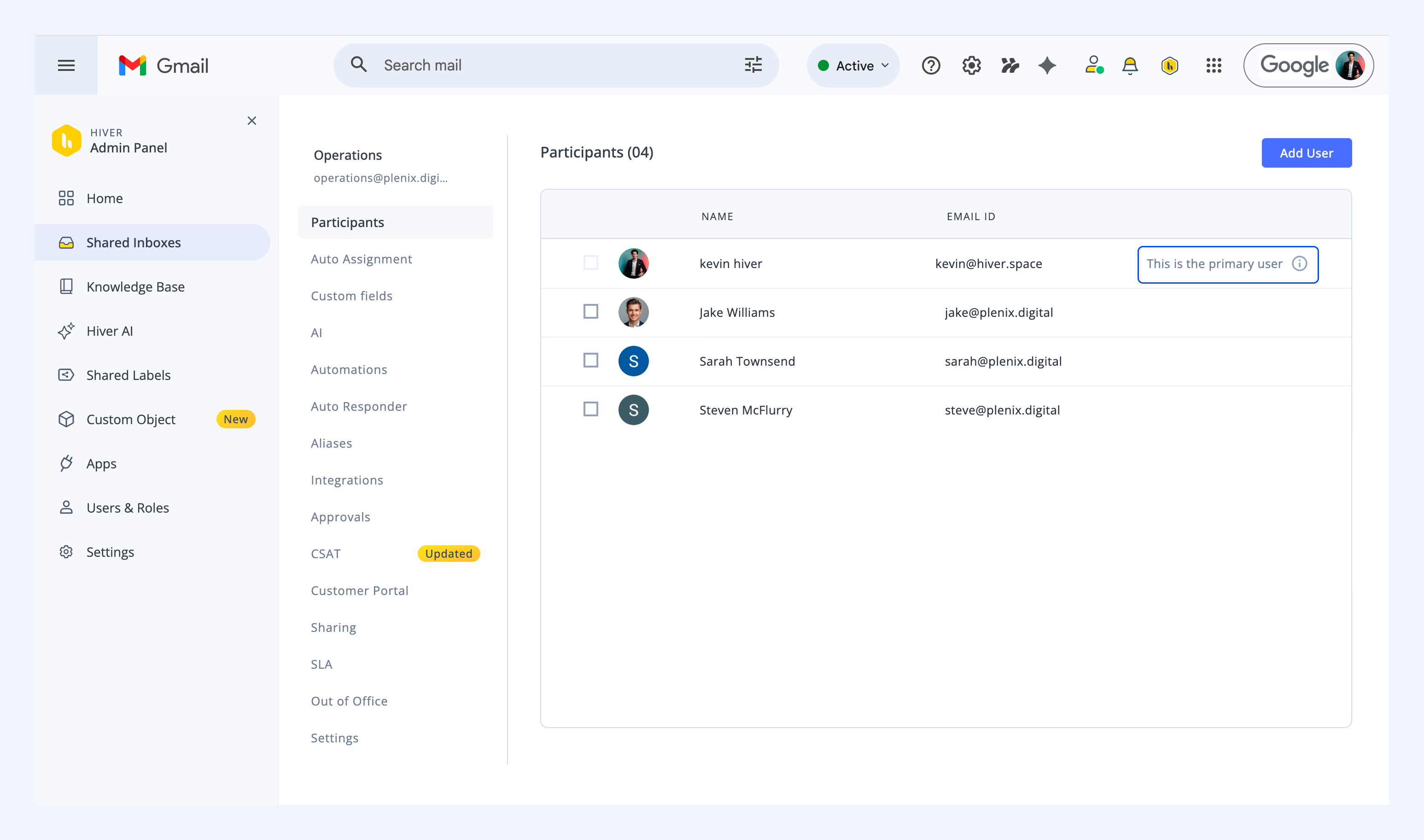Open the Gmail main menu hamburger
The image size is (1424, 840).
point(66,66)
